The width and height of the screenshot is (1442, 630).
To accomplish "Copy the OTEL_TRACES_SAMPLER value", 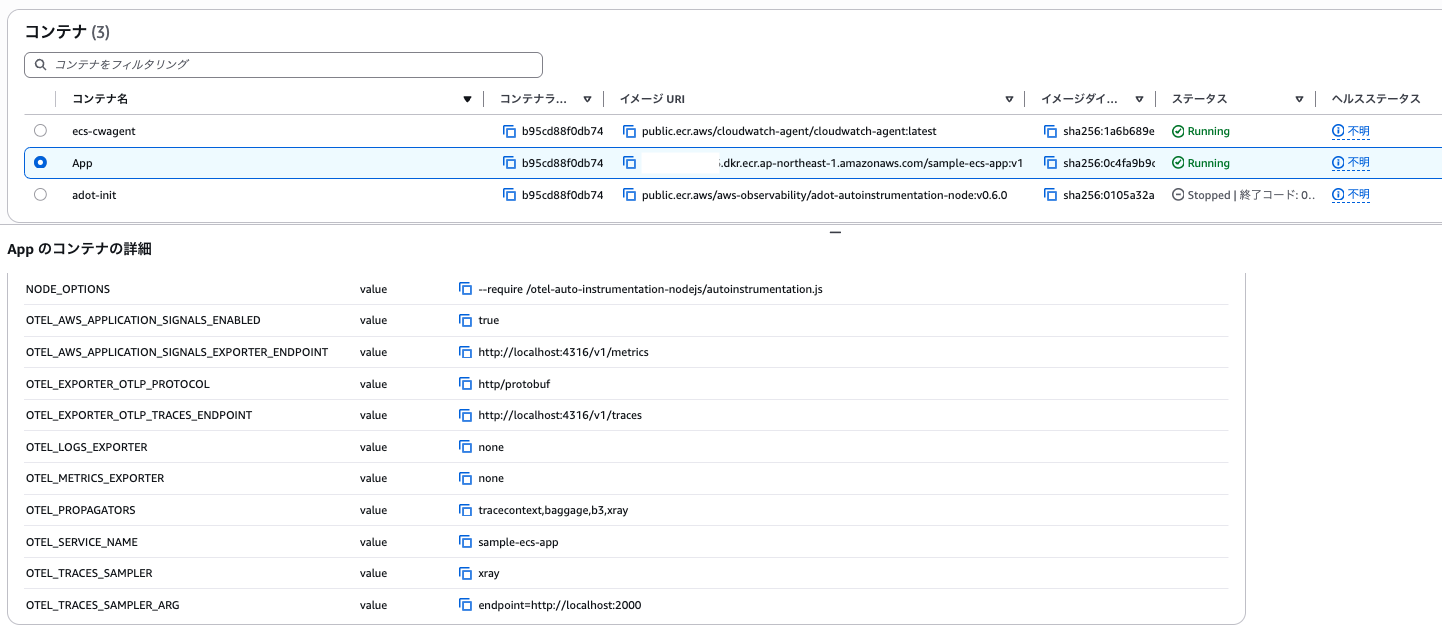I will click(465, 573).
